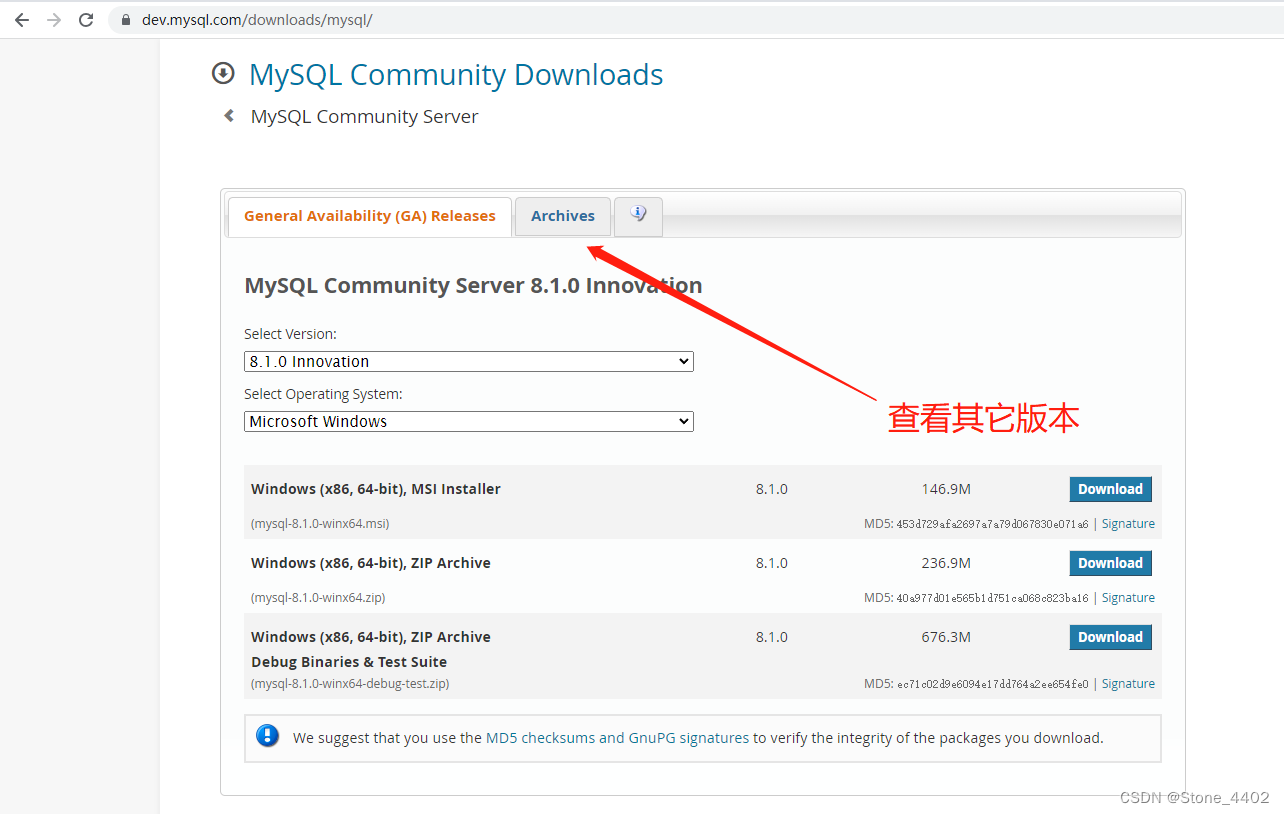This screenshot has width=1284, height=814.
Task: Open MD5 checksums and GnuPG signatures link
Action: point(617,738)
